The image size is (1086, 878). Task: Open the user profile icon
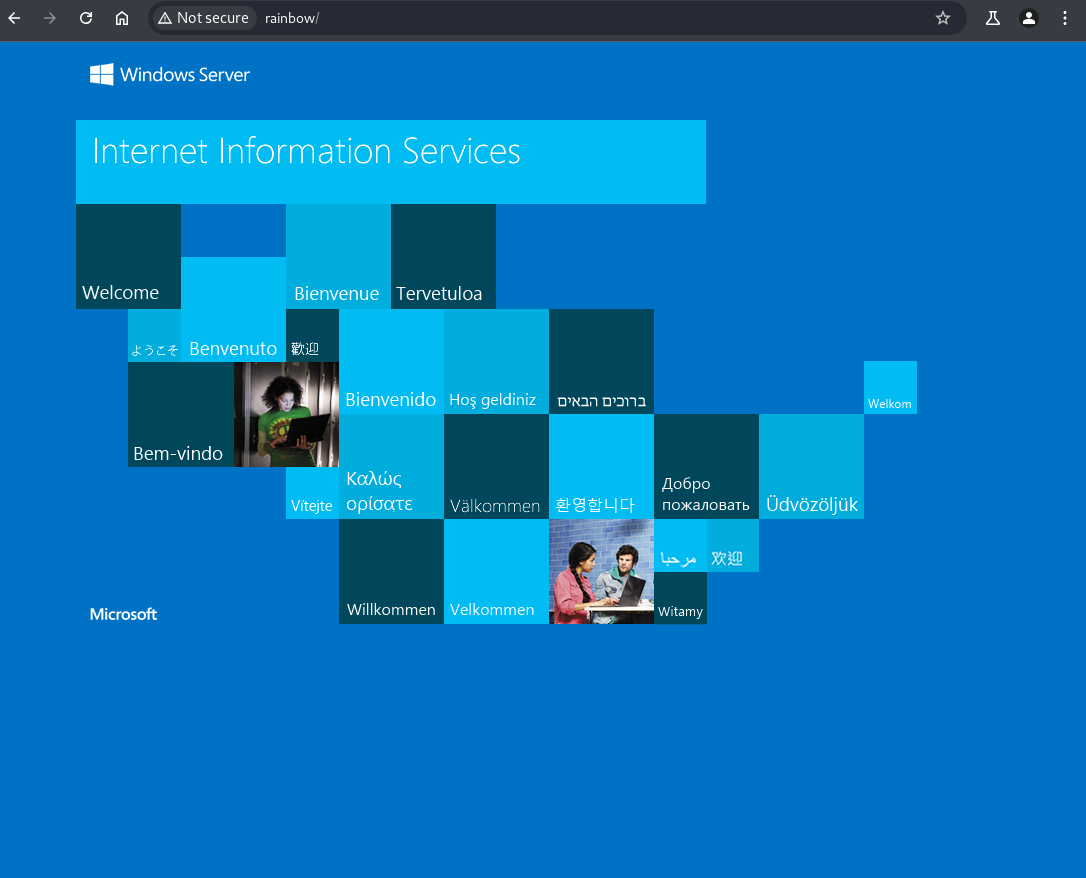pyautogui.click(x=1029, y=18)
